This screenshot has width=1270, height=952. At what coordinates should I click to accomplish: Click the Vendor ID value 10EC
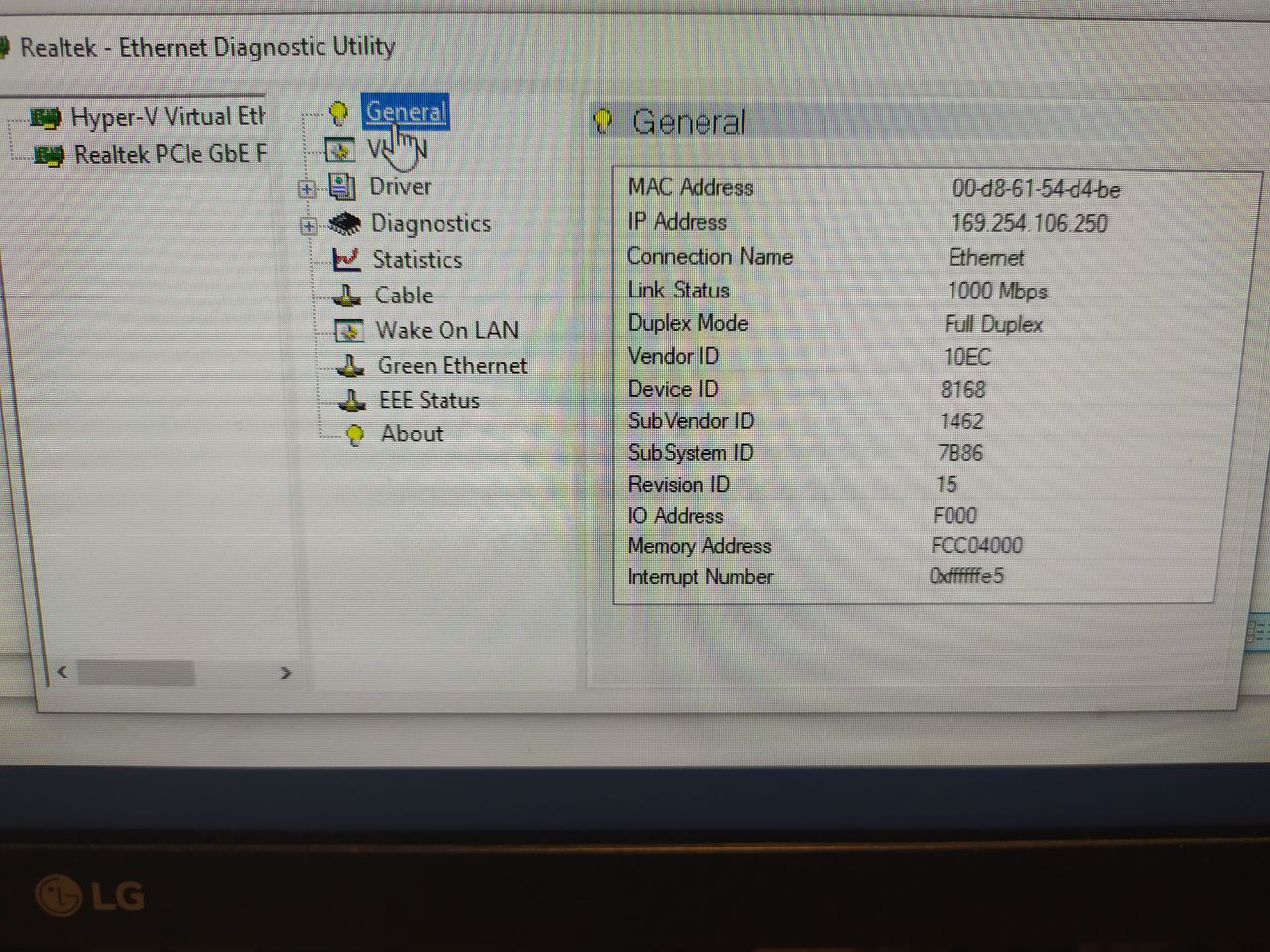(967, 357)
